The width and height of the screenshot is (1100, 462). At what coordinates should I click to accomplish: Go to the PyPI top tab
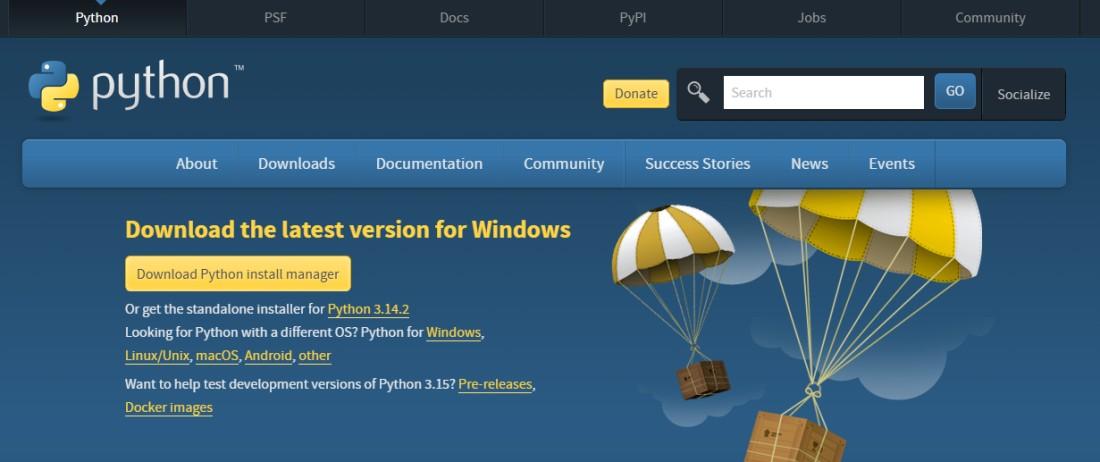coord(633,18)
